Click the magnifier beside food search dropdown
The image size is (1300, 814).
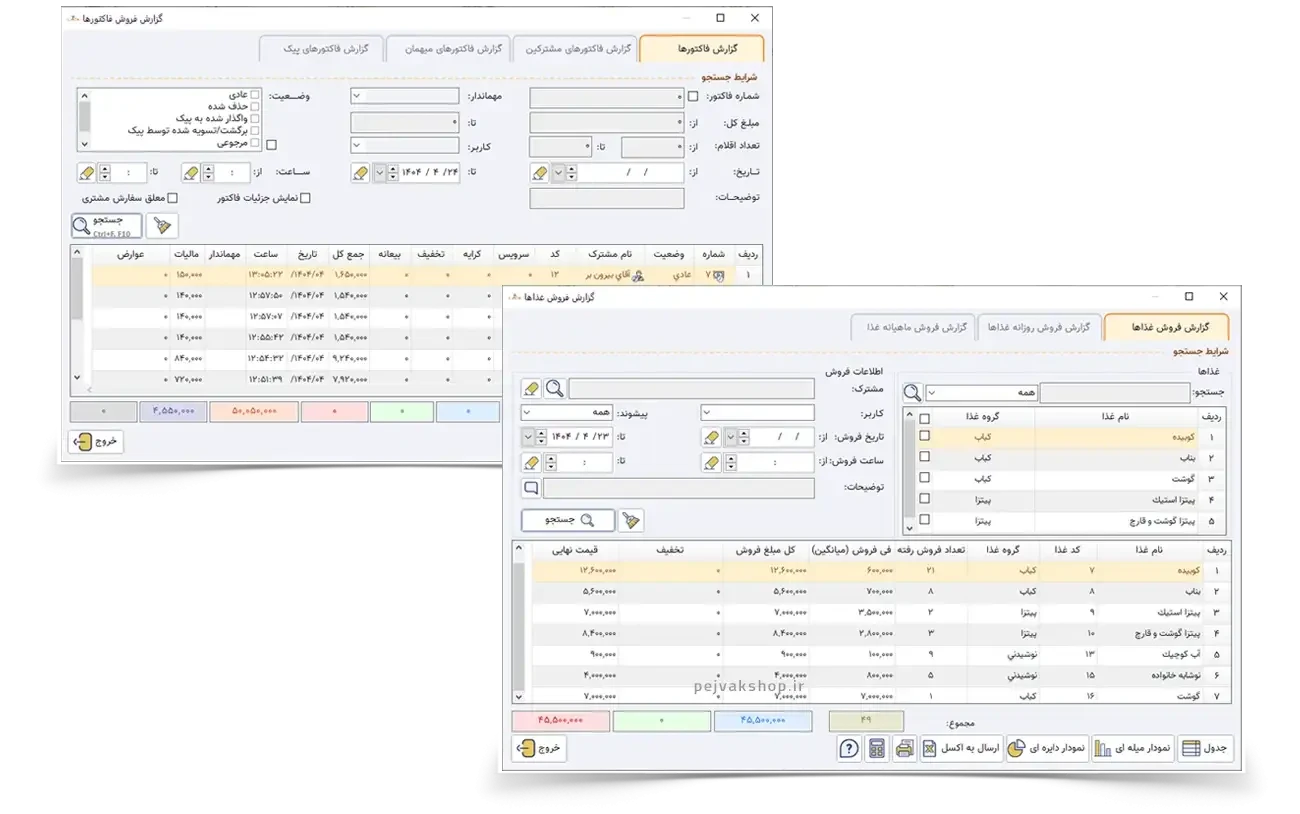912,393
